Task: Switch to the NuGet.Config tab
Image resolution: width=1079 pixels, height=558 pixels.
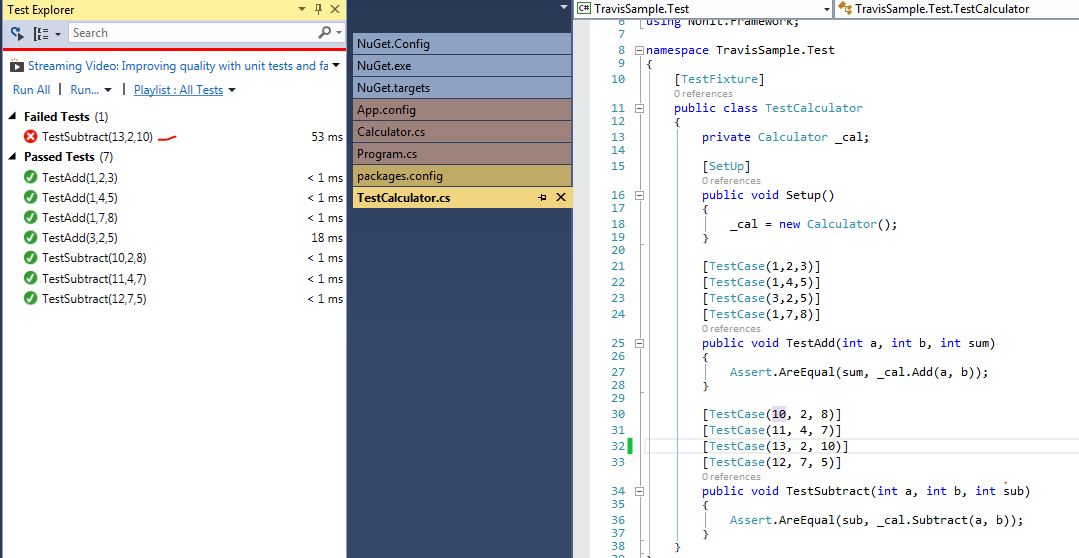Action: coord(393,44)
